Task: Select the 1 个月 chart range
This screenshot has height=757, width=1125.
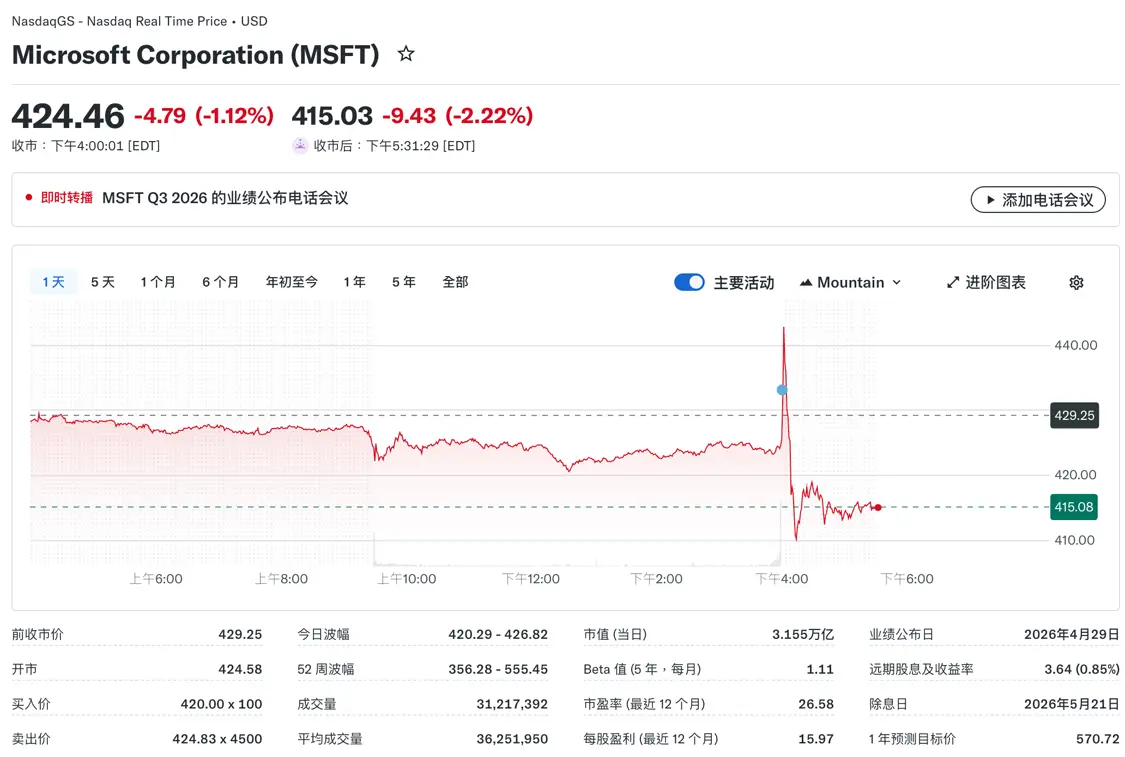Action: coord(158,282)
